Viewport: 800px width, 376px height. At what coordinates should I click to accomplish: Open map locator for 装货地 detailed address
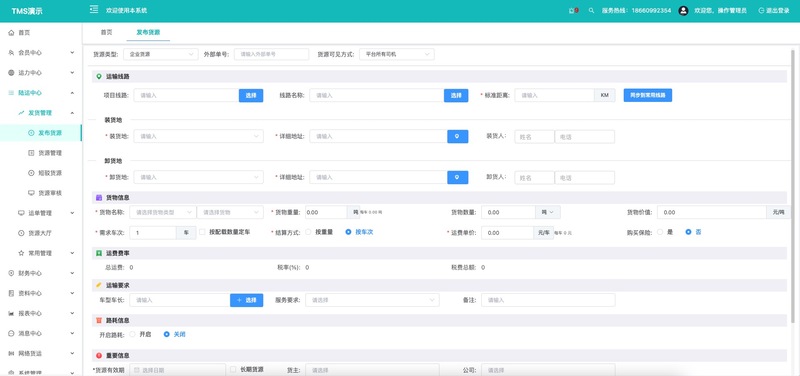coord(458,136)
